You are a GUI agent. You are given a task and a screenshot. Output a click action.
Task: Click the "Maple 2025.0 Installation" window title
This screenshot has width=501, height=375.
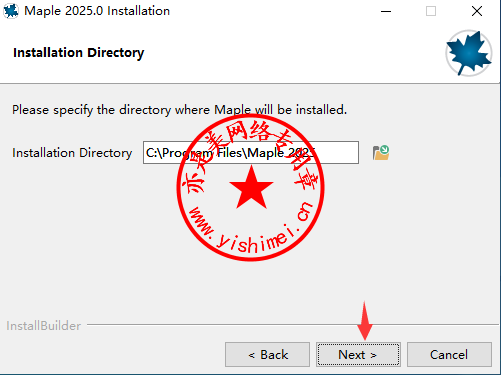point(97,11)
